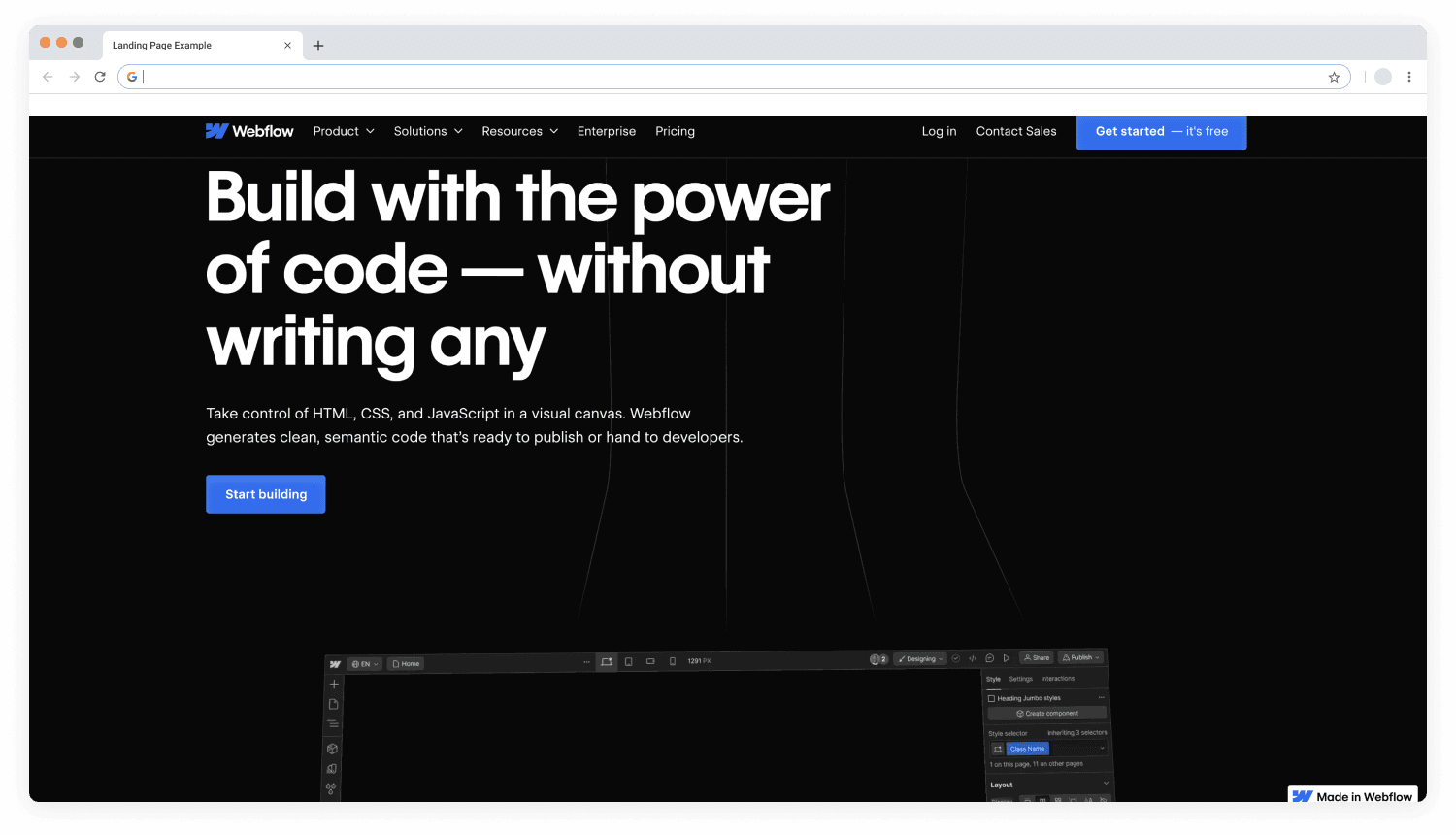Open the Variables droplets icon in Designer sidebar
This screenshot has height=835, width=1456.
(331, 789)
